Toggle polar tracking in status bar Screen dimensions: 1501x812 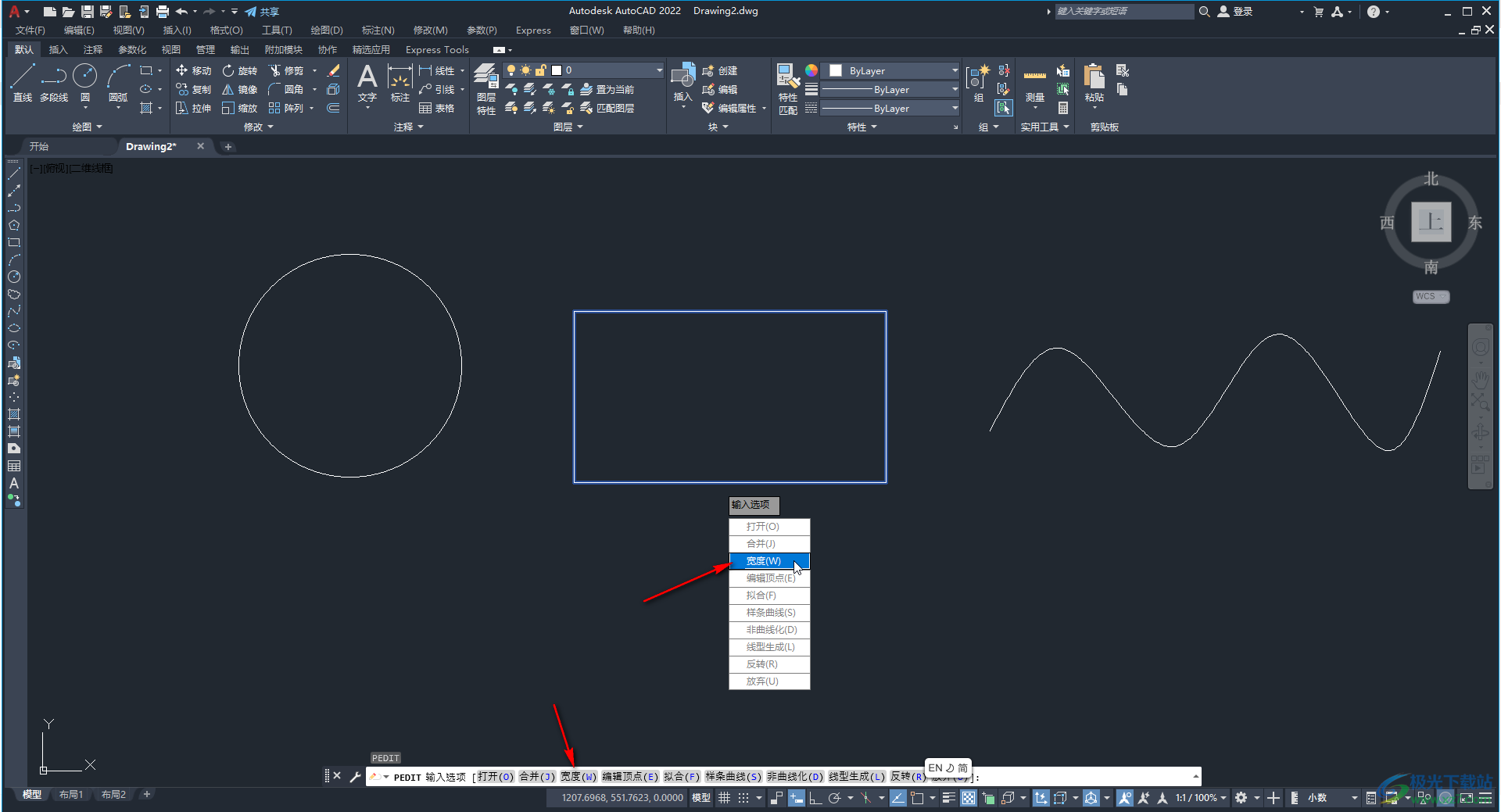point(834,798)
